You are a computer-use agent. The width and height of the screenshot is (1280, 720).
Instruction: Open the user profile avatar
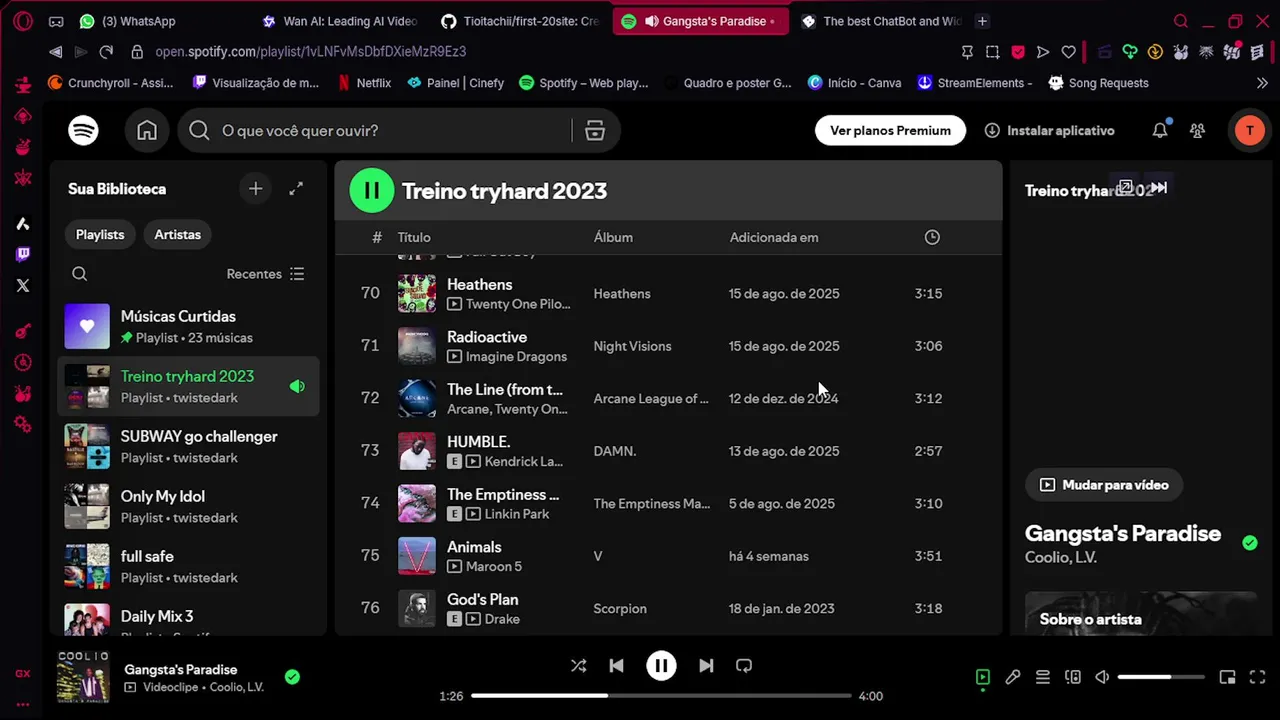(1249, 130)
